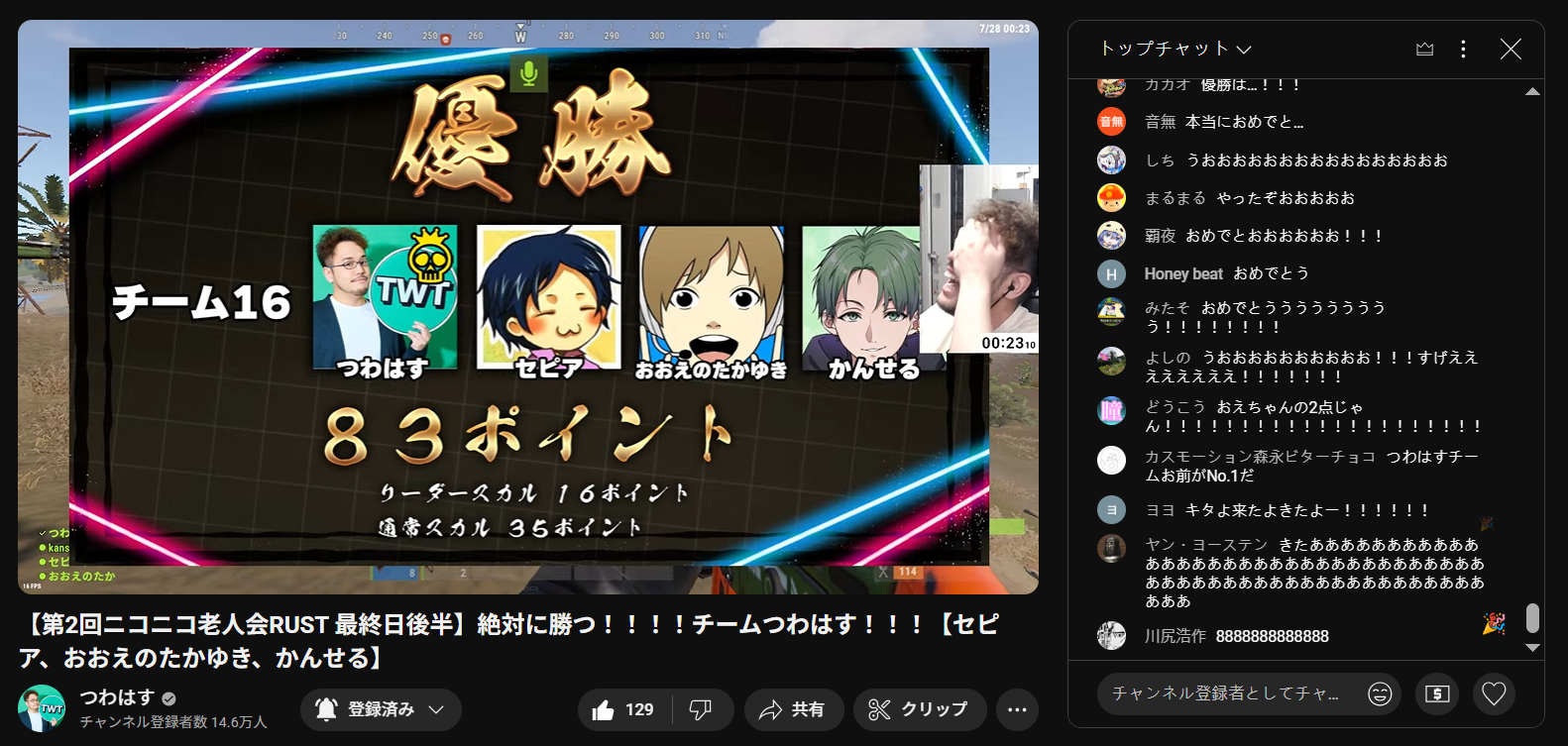Like the video with thumbs up button
Image resolution: width=1568 pixels, height=746 pixels.
coord(623,709)
